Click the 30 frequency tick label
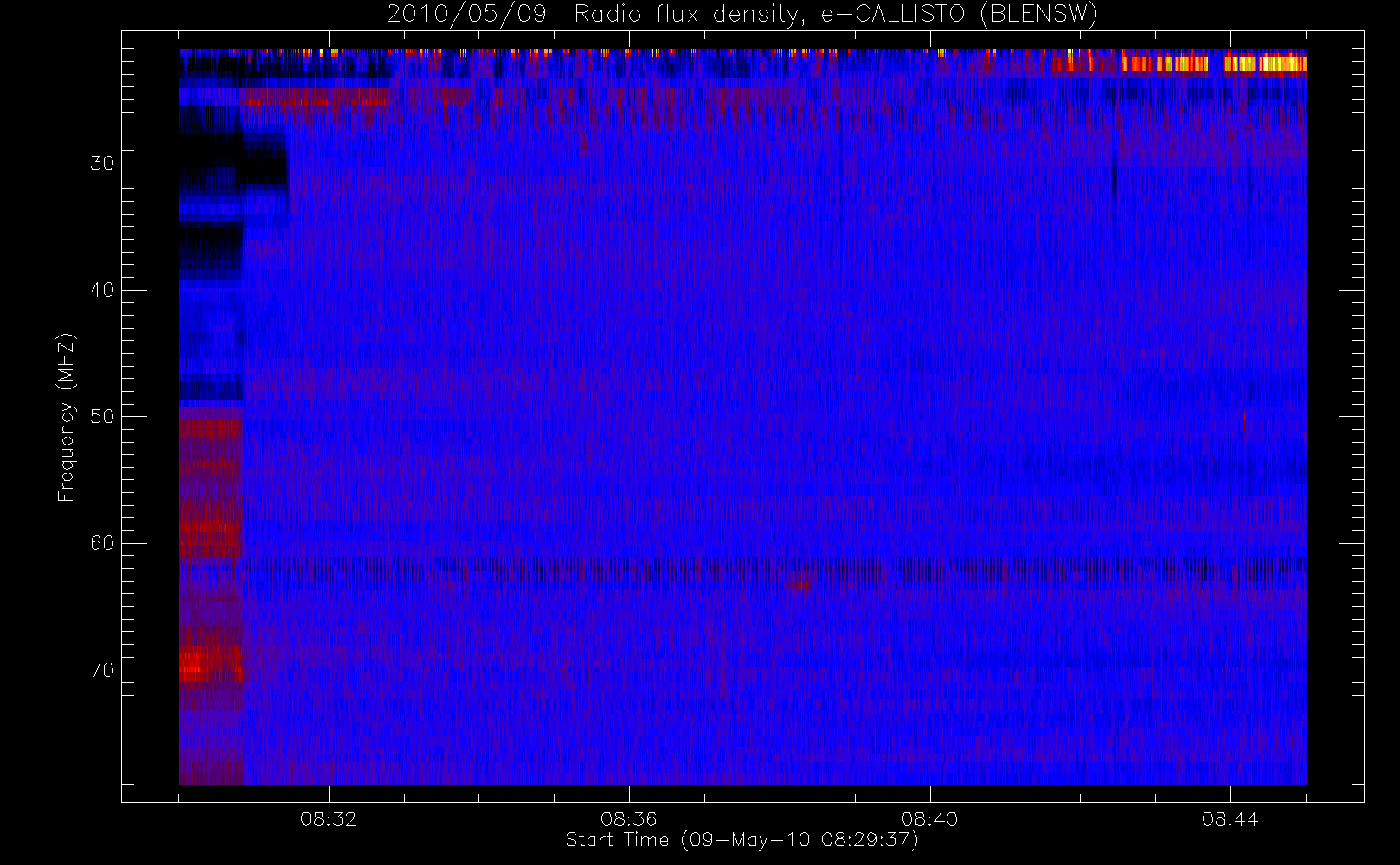1400x865 pixels. tap(102, 163)
